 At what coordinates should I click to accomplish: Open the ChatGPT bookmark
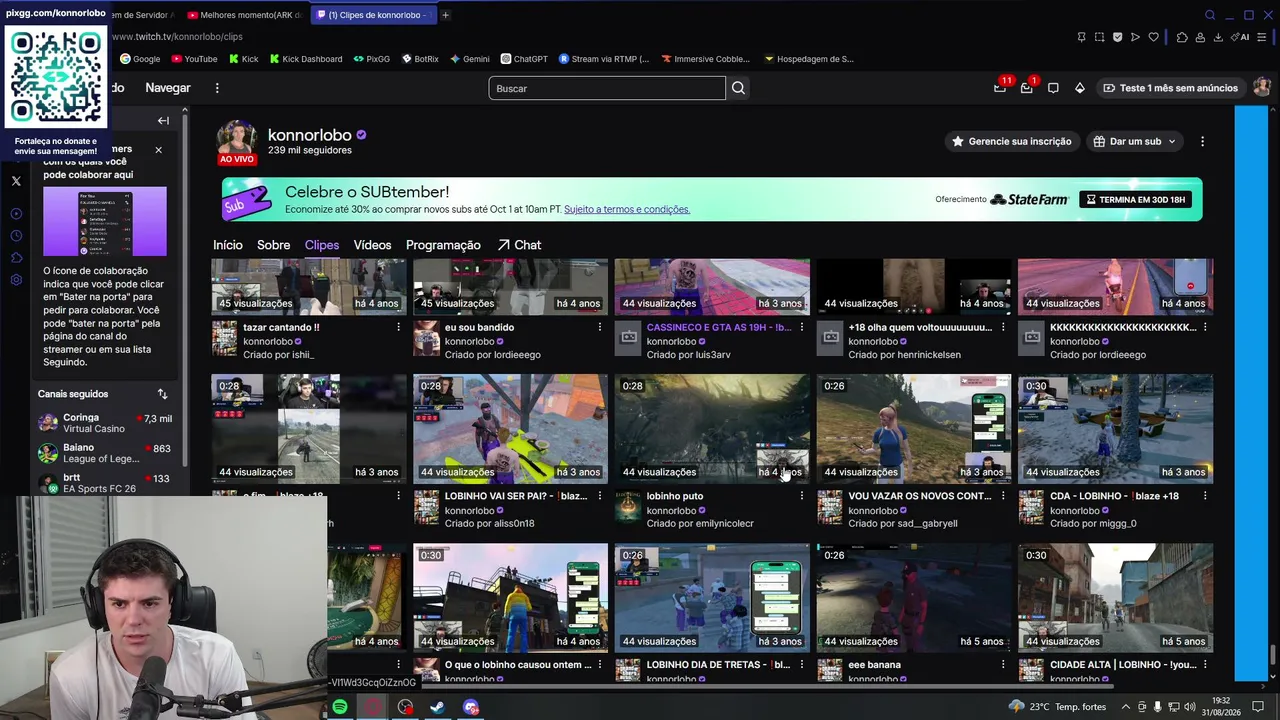pyautogui.click(x=524, y=59)
